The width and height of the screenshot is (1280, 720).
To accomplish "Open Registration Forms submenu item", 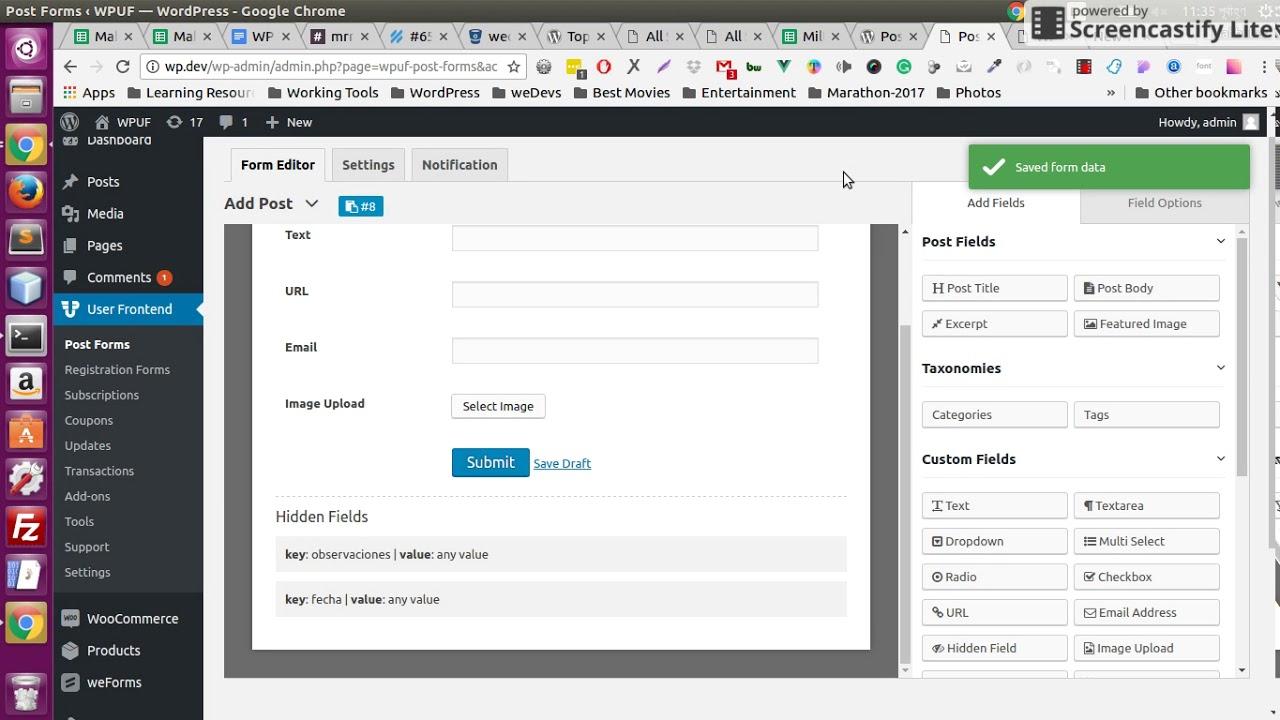I will [x=117, y=370].
